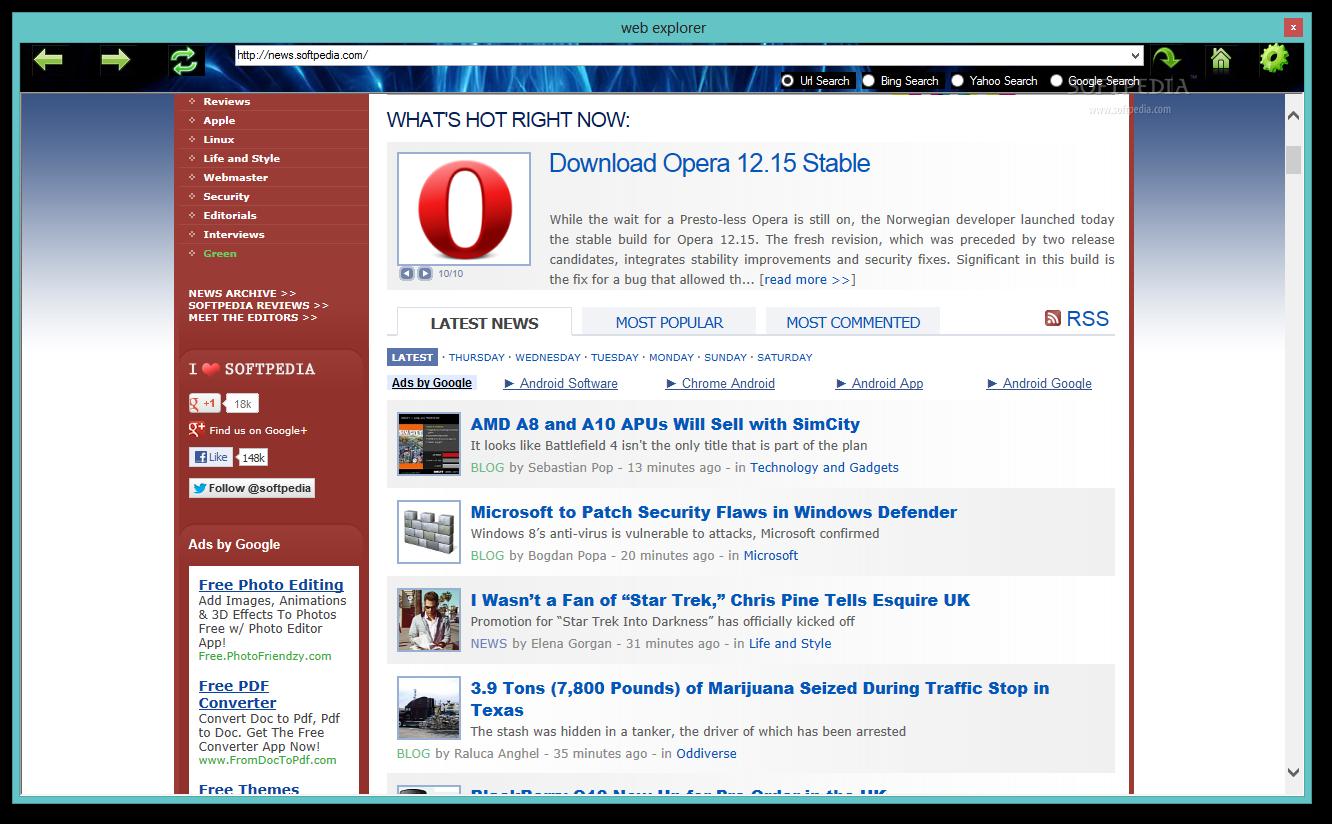1332x824 pixels.
Task: Select the Bing Search radio button
Action: (868, 81)
